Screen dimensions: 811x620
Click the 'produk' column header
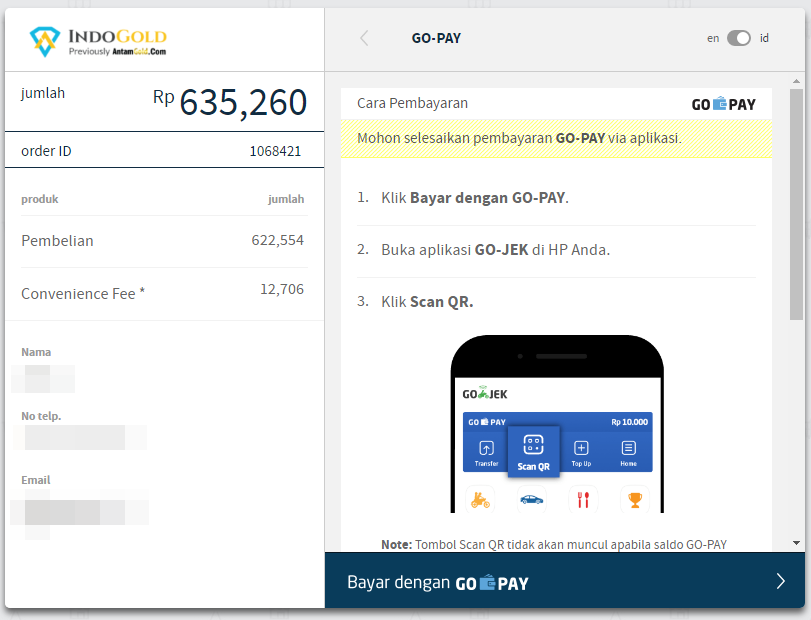point(39,199)
